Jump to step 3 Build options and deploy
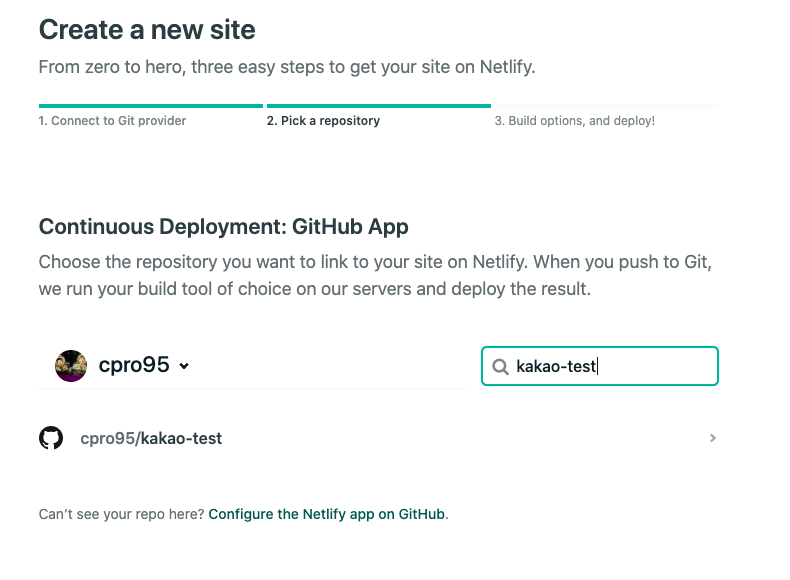 (575, 121)
